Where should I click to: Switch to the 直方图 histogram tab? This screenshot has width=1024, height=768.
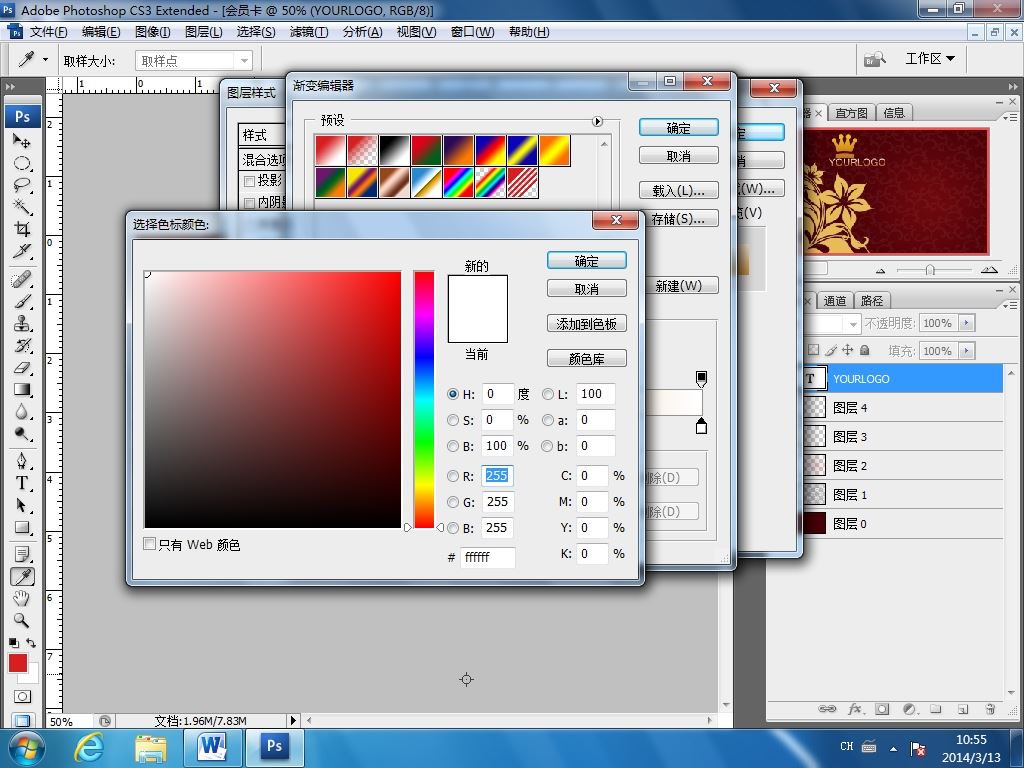[852, 113]
